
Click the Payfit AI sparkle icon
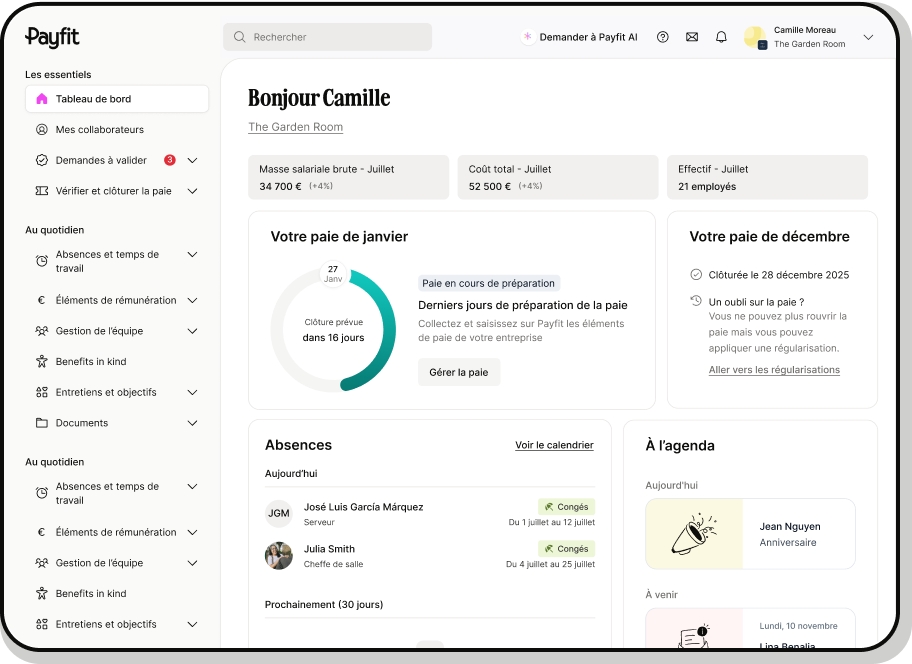click(528, 37)
